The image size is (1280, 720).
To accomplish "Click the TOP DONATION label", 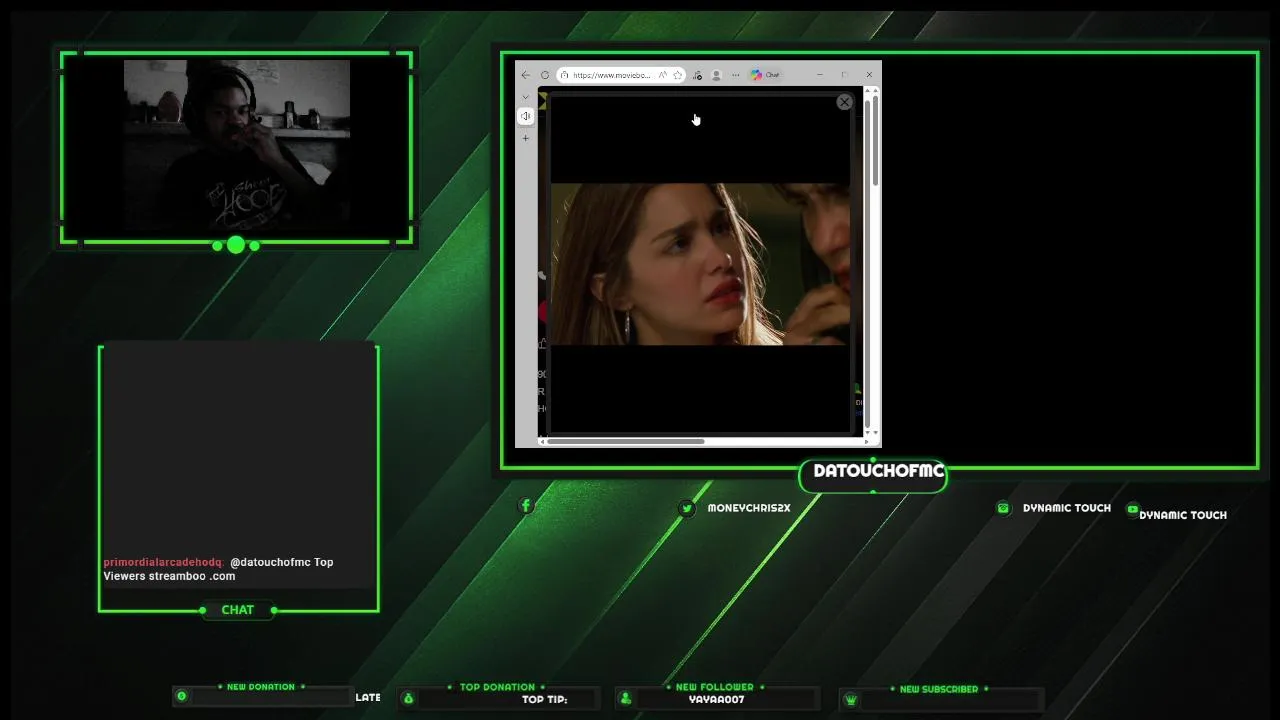I will (497, 687).
